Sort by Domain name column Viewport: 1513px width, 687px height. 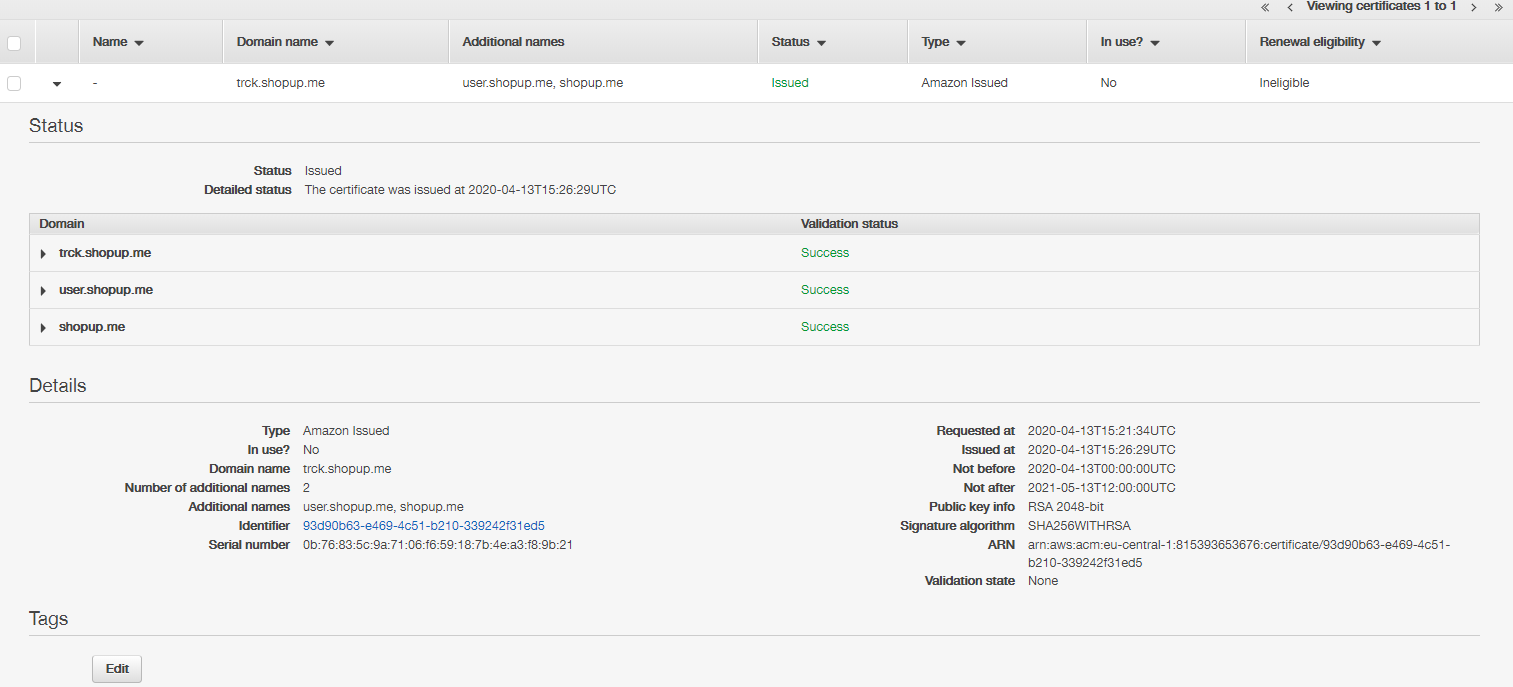point(284,42)
